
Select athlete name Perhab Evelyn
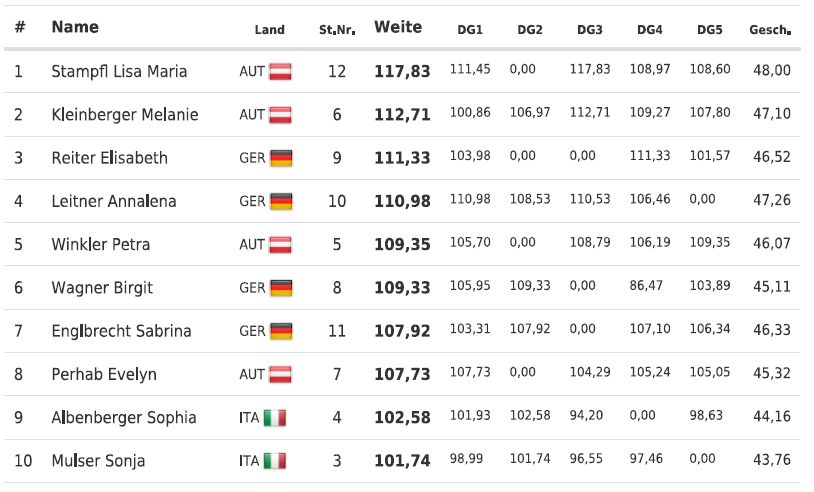(104, 375)
